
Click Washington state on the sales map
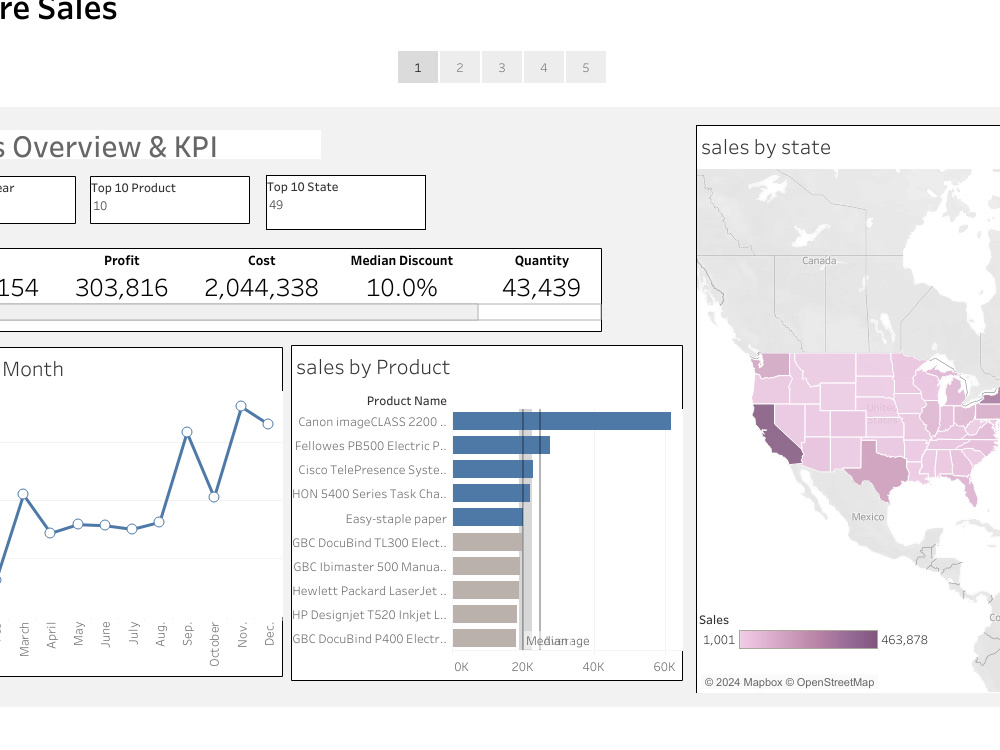click(x=773, y=366)
